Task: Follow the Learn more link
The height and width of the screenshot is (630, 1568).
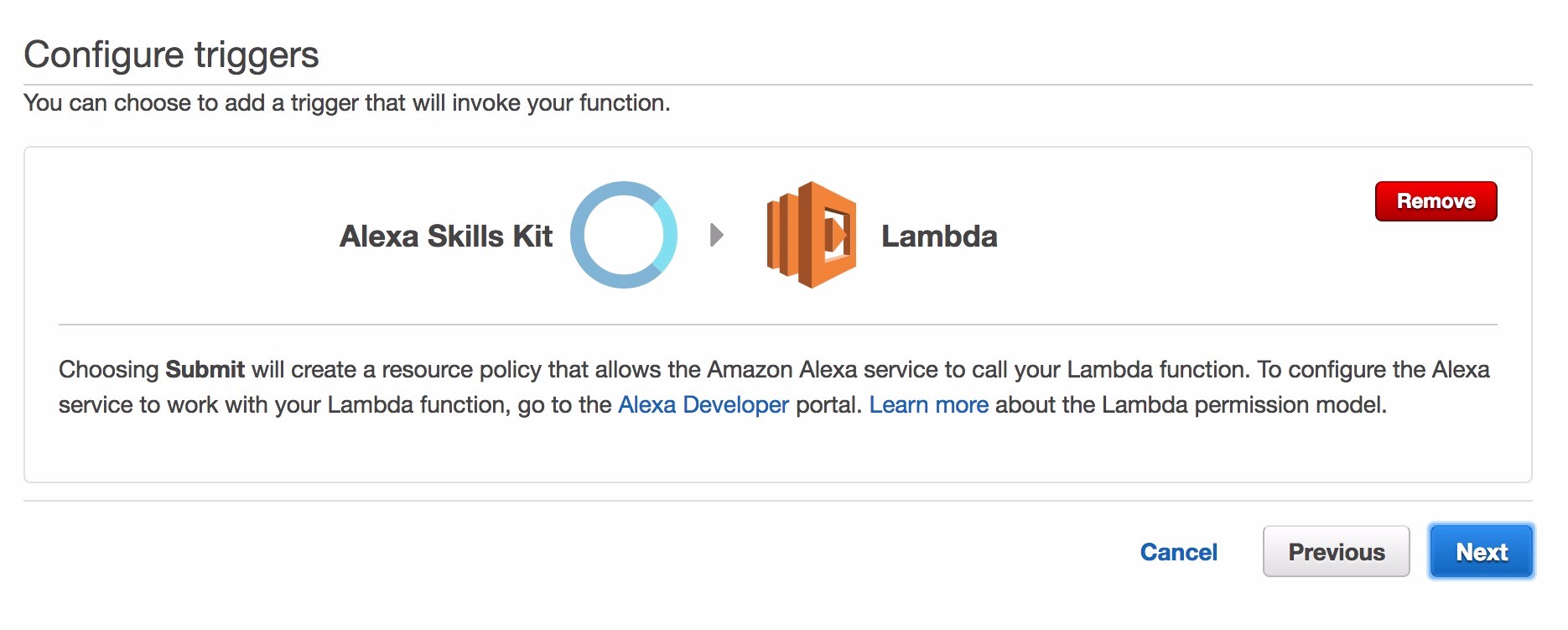Action: pyautogui.click(x=928, y=405)
